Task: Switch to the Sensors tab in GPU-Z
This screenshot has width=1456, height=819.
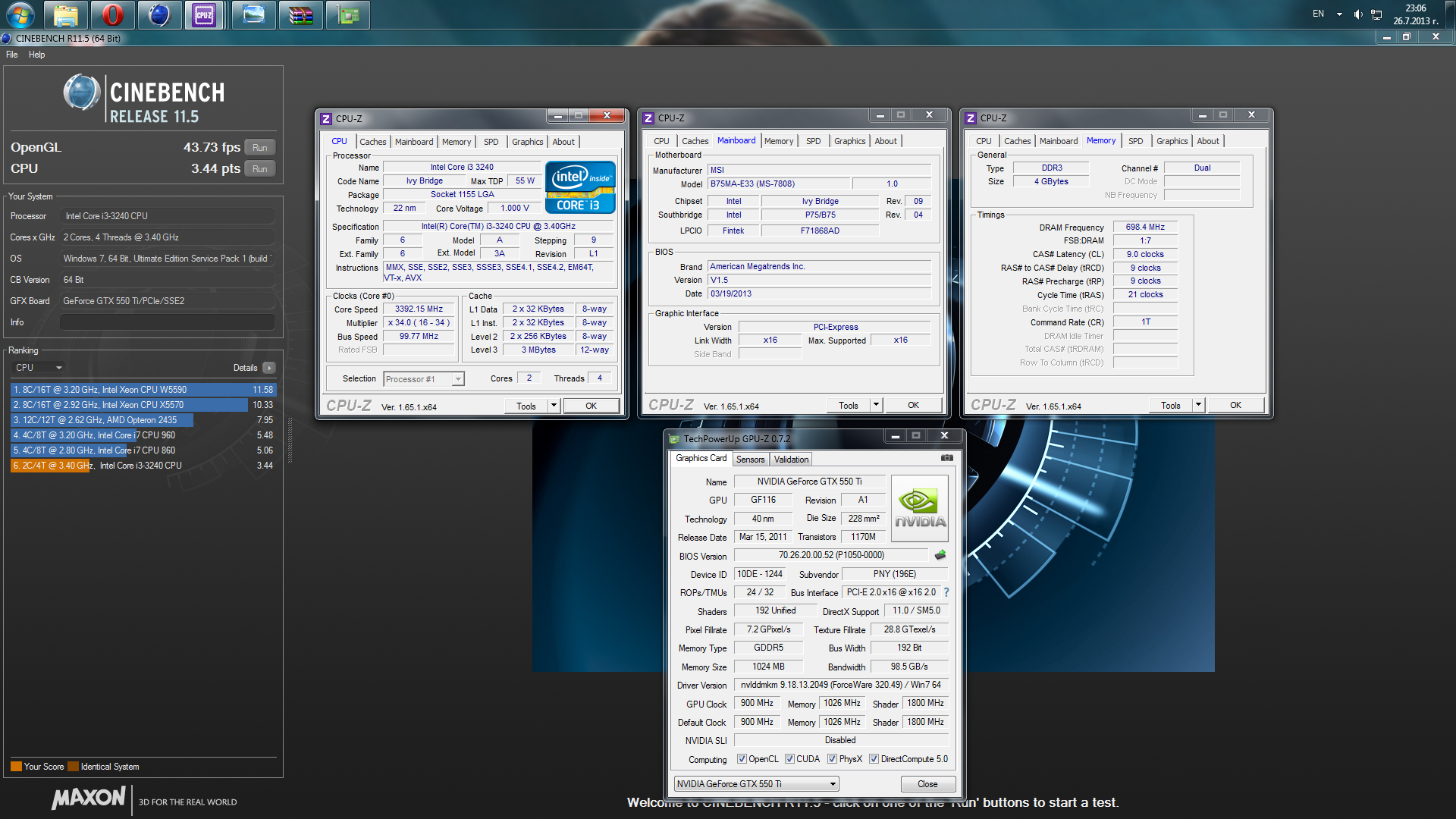Action: point(750,460)
